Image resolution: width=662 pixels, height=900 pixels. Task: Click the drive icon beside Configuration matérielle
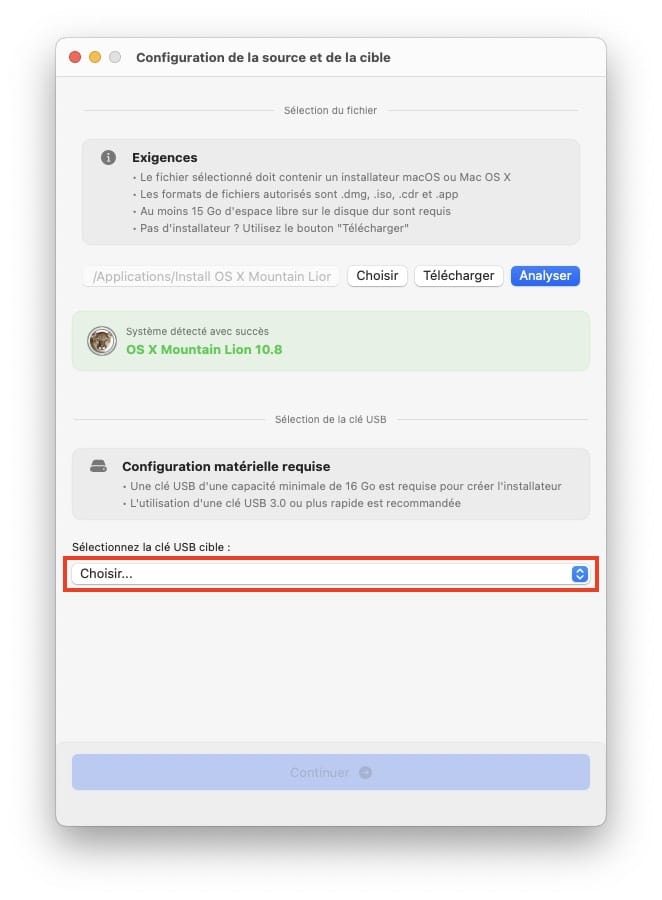click(x=99, y=466)
